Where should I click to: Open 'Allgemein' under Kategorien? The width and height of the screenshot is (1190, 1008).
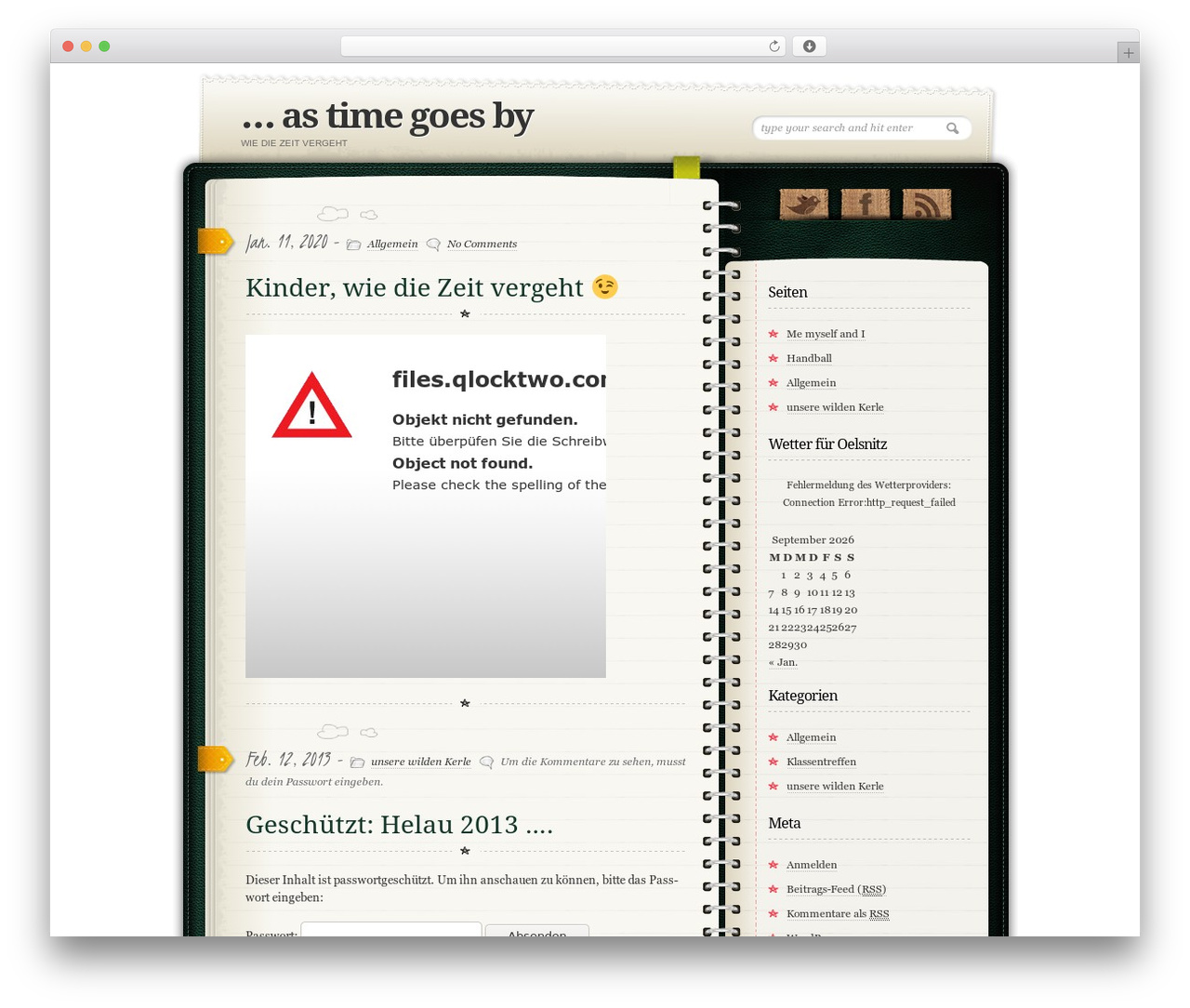coord(811,737)
